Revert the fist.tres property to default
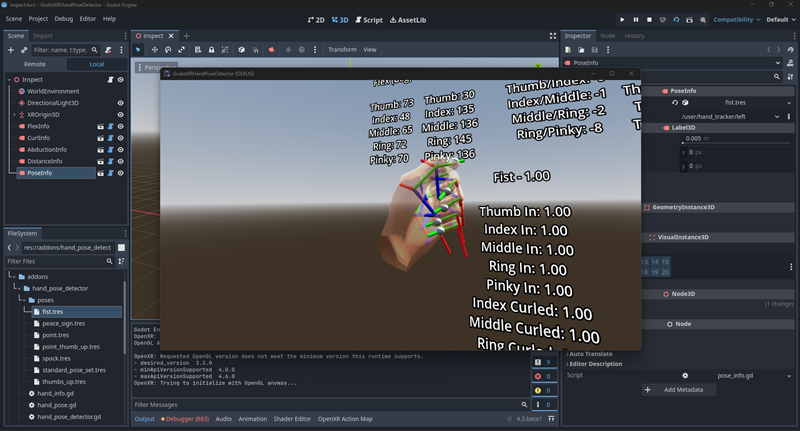The image size is (800, 431). (675, 103)
